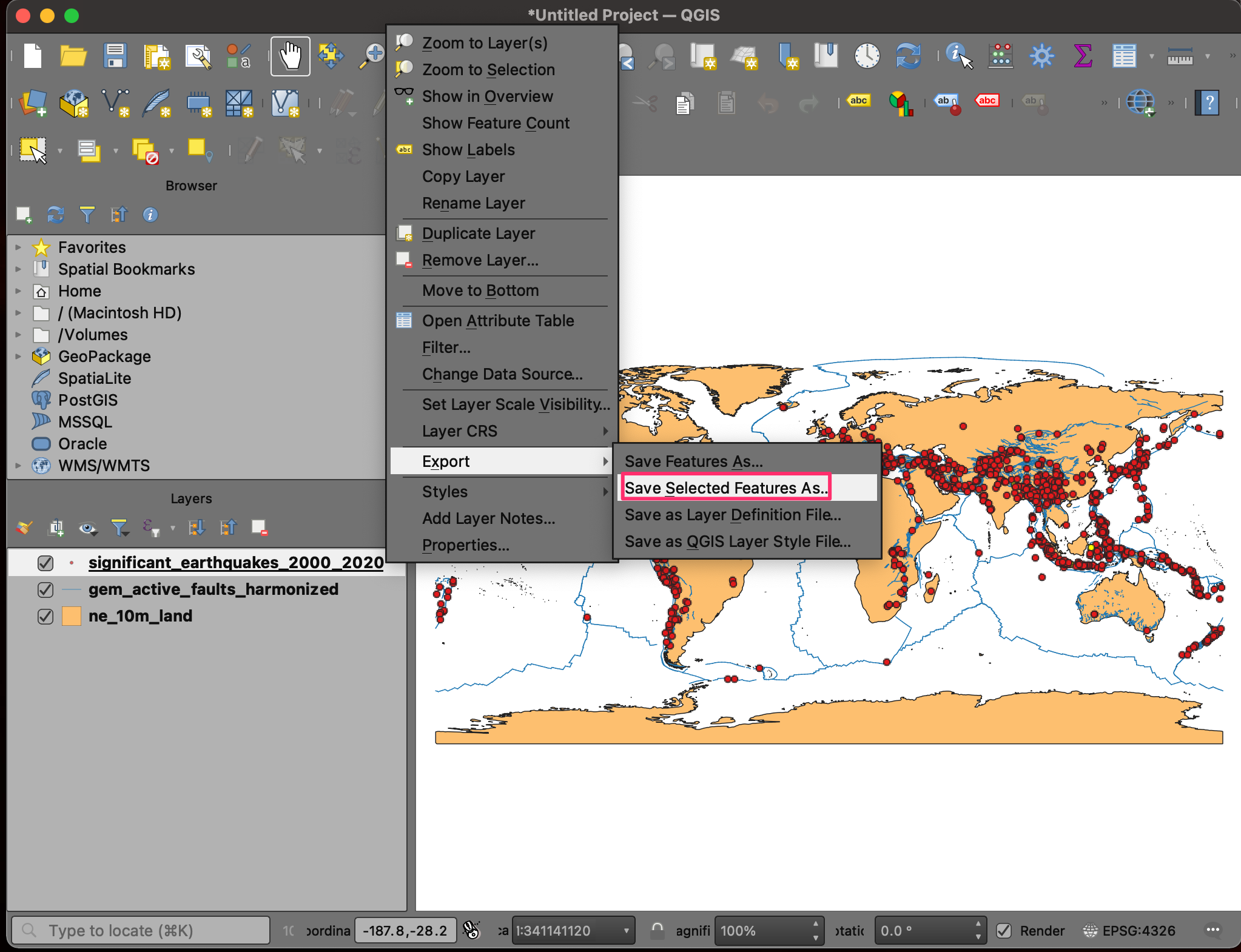Viewport: 1241px width, 952px height.
Task: Click the Type to locate search field
Action: point(141,931)
